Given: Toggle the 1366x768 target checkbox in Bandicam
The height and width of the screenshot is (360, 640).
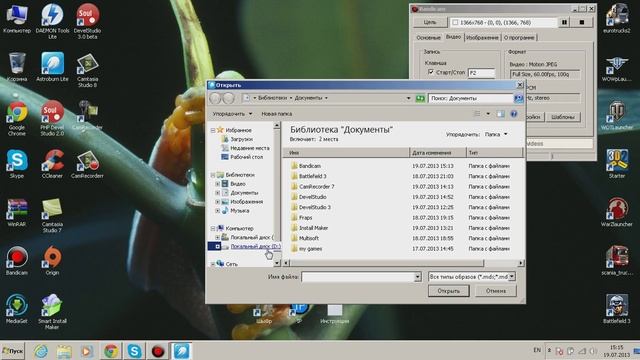Looking at the screenshot, I should (x=456, y=22).
